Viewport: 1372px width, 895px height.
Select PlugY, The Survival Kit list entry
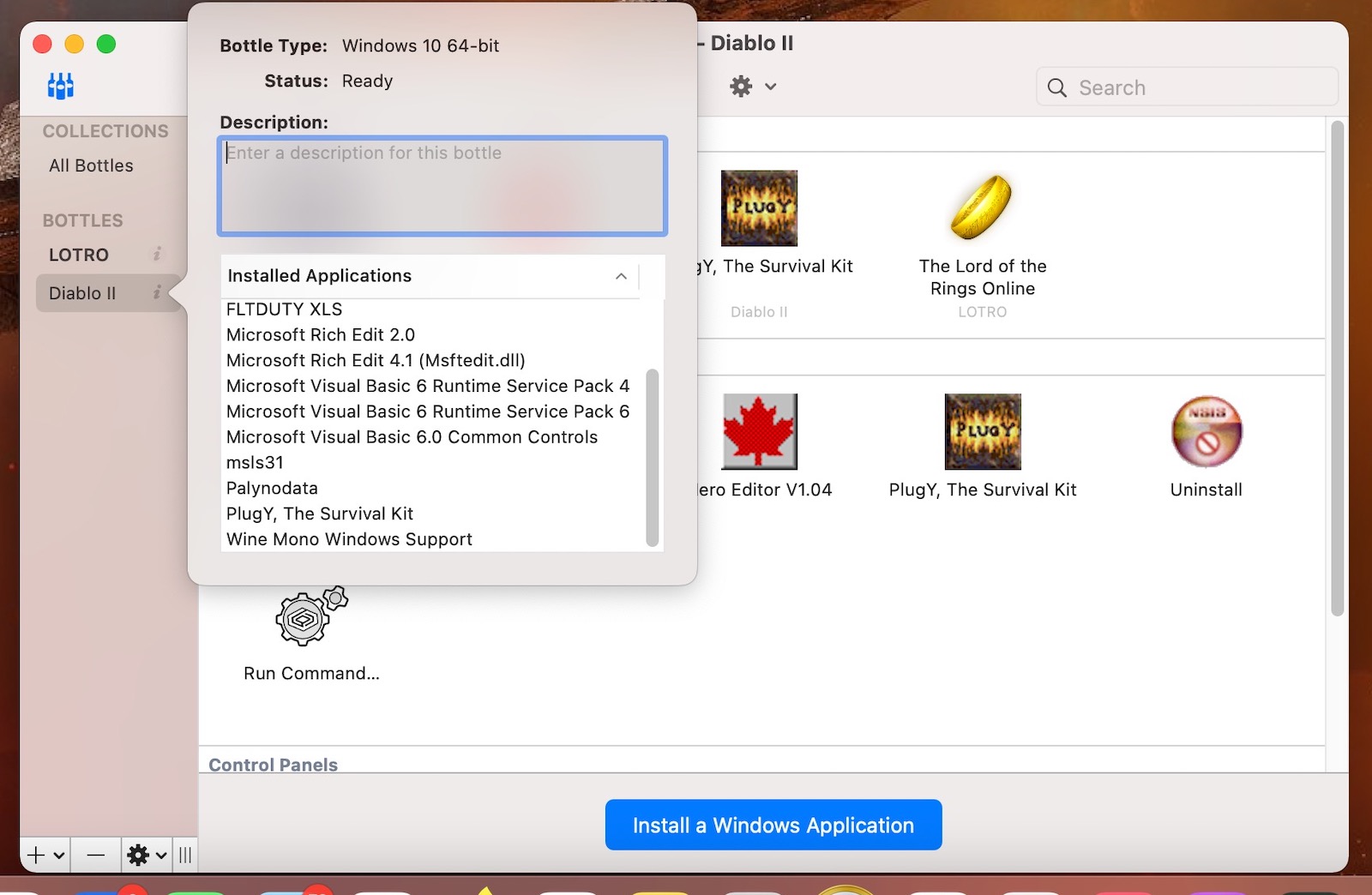[320, 514]
